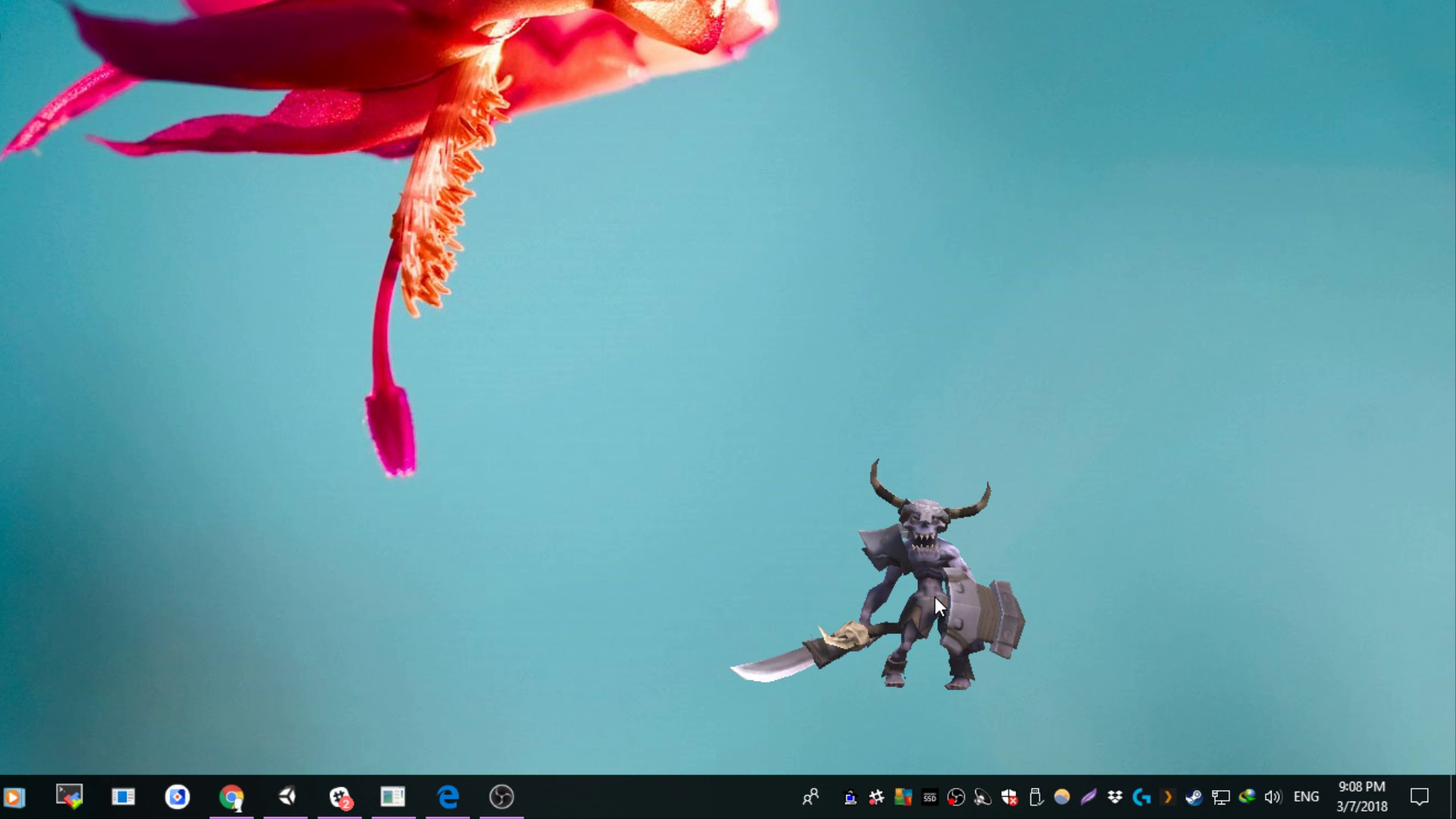Switch input language via ENG indicator
Viewport: 1456px width, 819px height.
click(1307, 797)
